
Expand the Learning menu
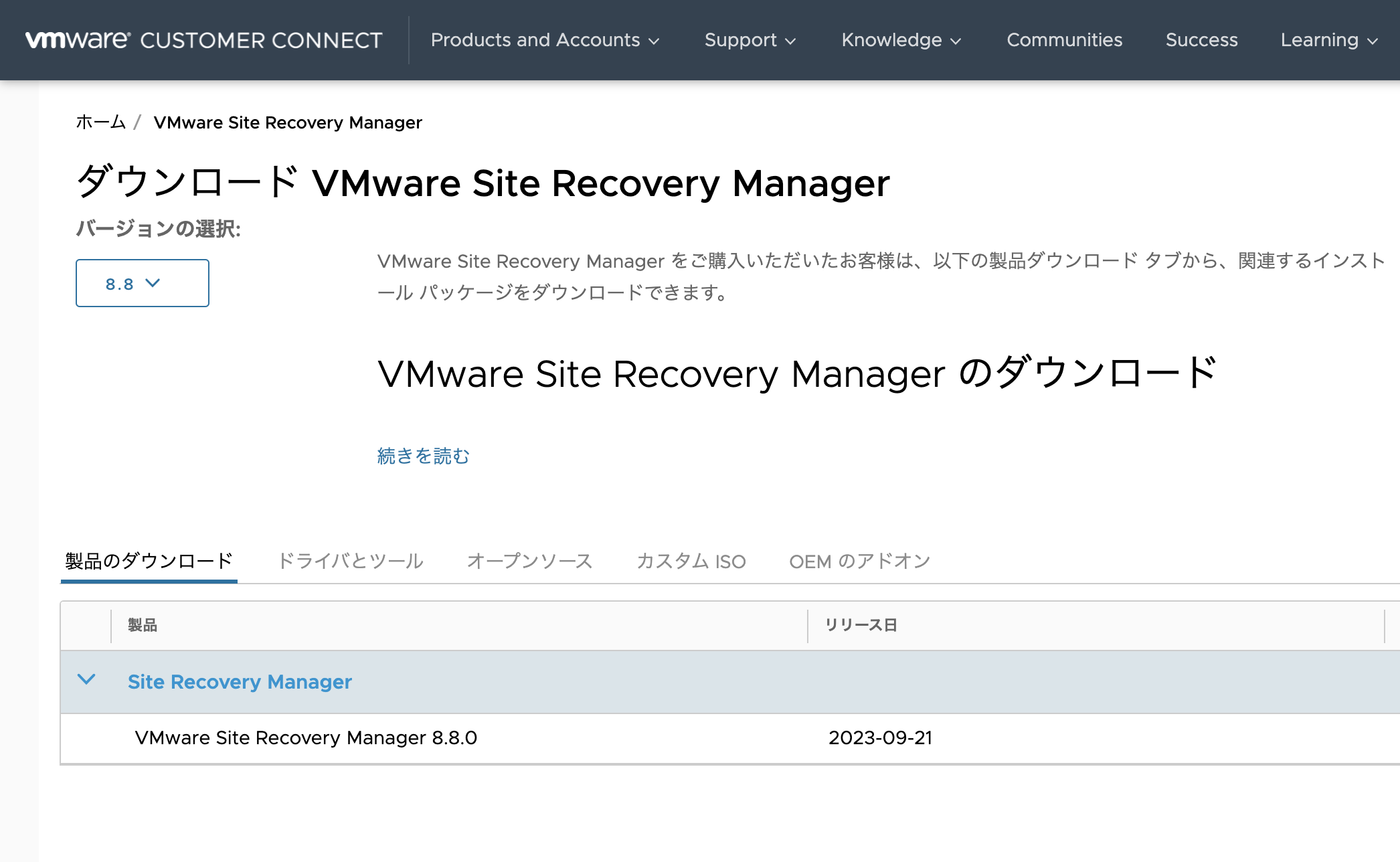click(1328, 40)
